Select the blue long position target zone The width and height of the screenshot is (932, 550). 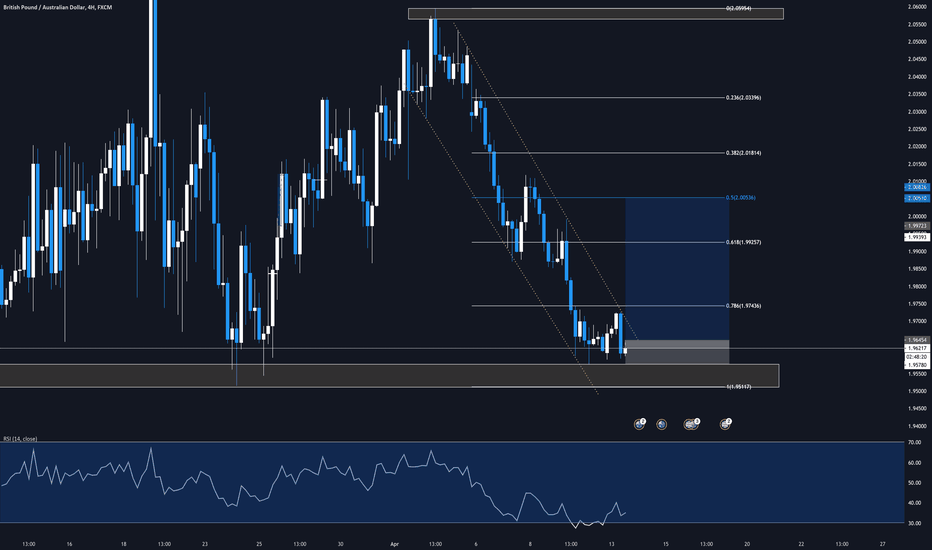coord(677,269)
